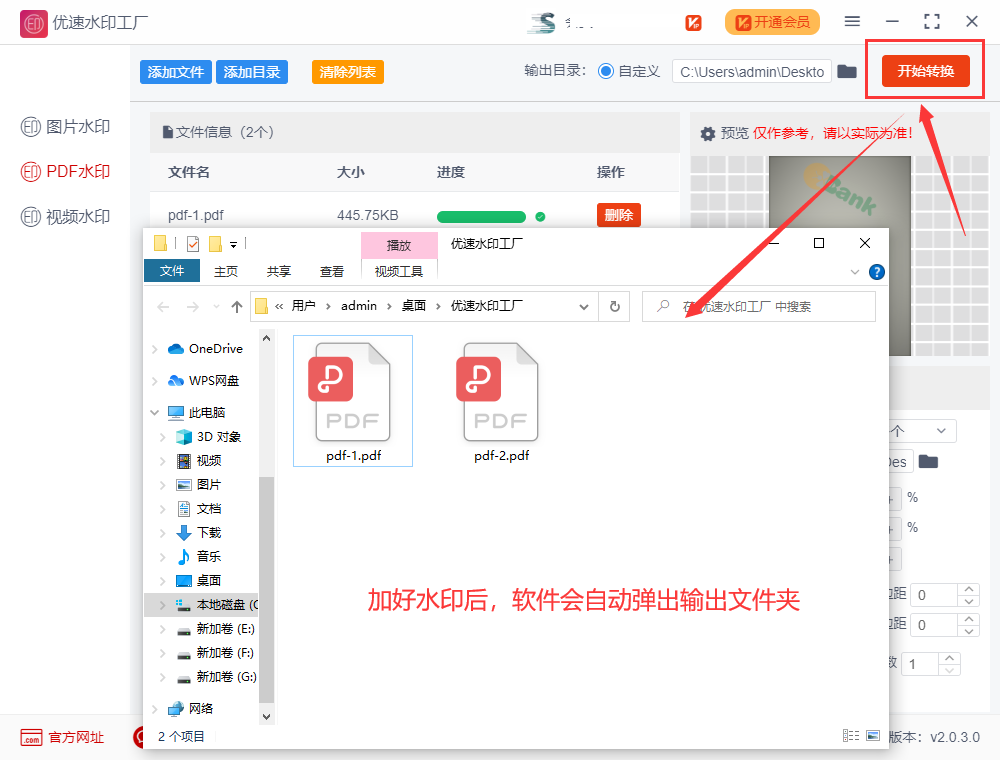
Task: Click the search box in Explorer
Action: pos(759,307)
